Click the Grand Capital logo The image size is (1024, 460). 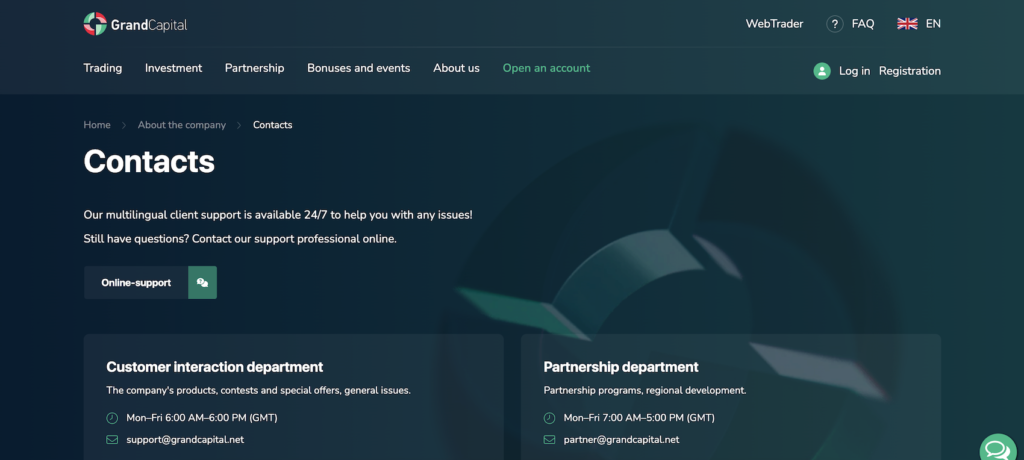click(135, 24)
